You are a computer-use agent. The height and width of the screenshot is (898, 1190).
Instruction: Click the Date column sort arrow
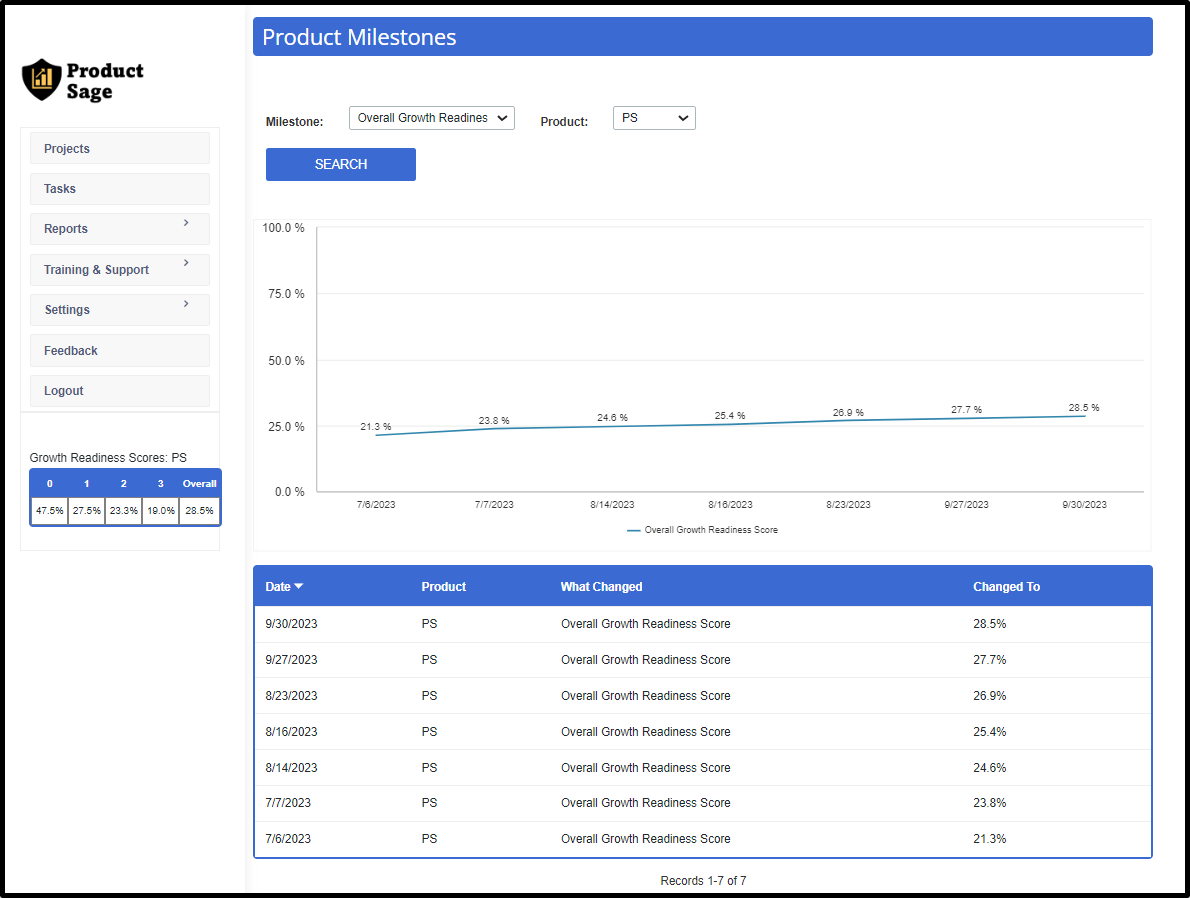[x=298, y=586]
